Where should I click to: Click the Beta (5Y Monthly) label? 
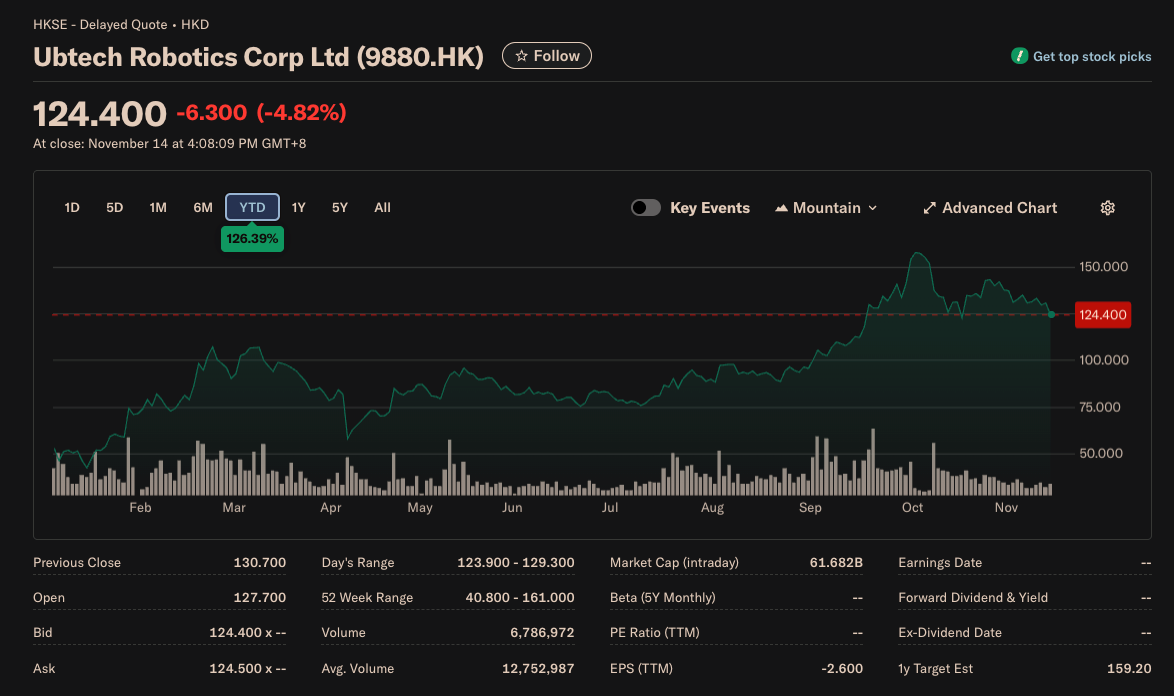pyautogui.click(x=663, y=598)
